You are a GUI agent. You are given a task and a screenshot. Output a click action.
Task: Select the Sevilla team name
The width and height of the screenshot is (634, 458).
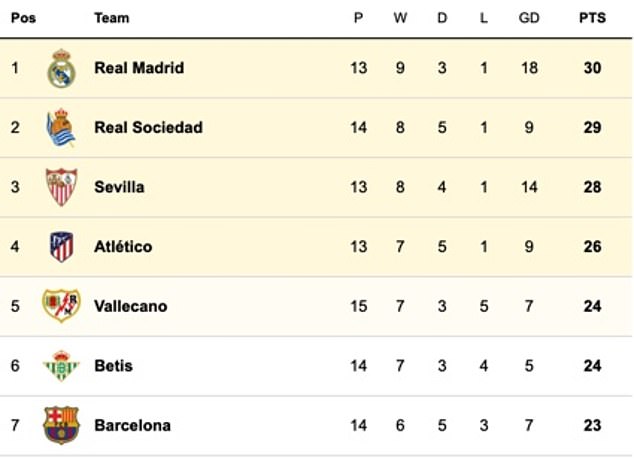(x=119, y=187)
